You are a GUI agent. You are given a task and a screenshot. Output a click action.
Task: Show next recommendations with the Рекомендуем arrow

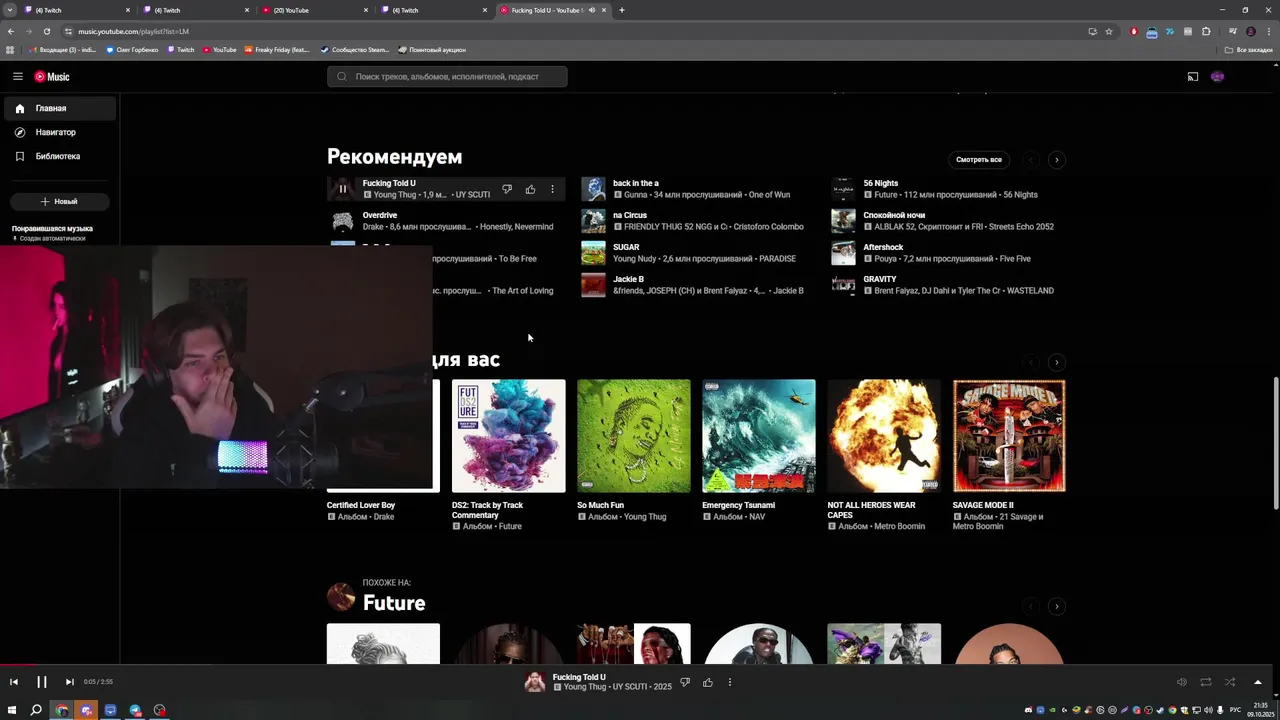pos(1056,160)
